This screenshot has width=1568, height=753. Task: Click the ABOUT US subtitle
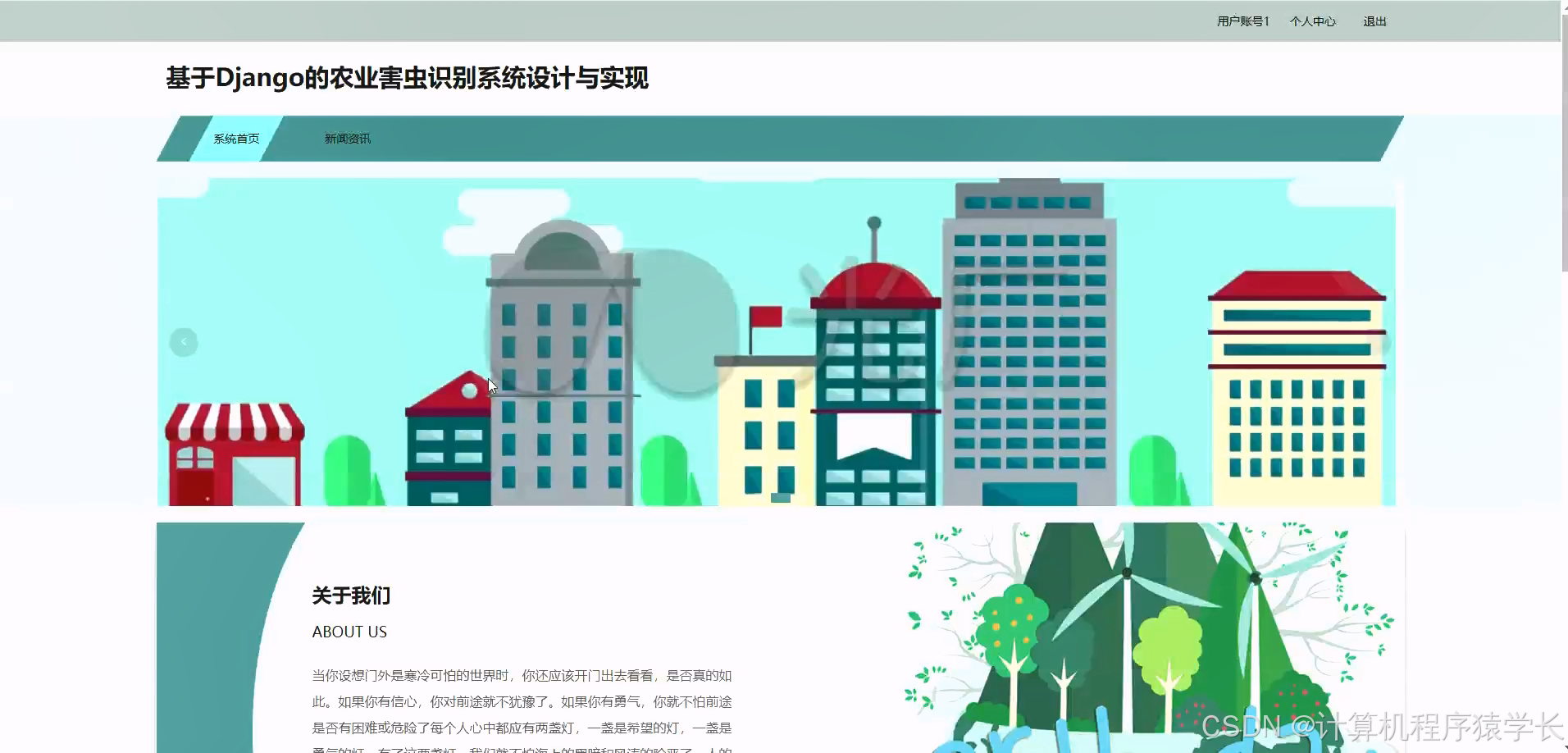(x=349, y=632)
